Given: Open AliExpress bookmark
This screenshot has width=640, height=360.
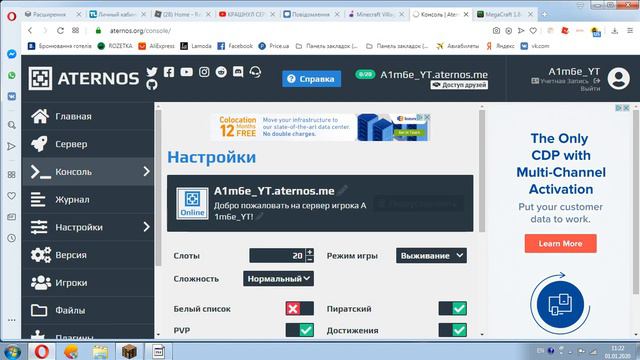Looking at the screenshot, I should pos(156,46).
